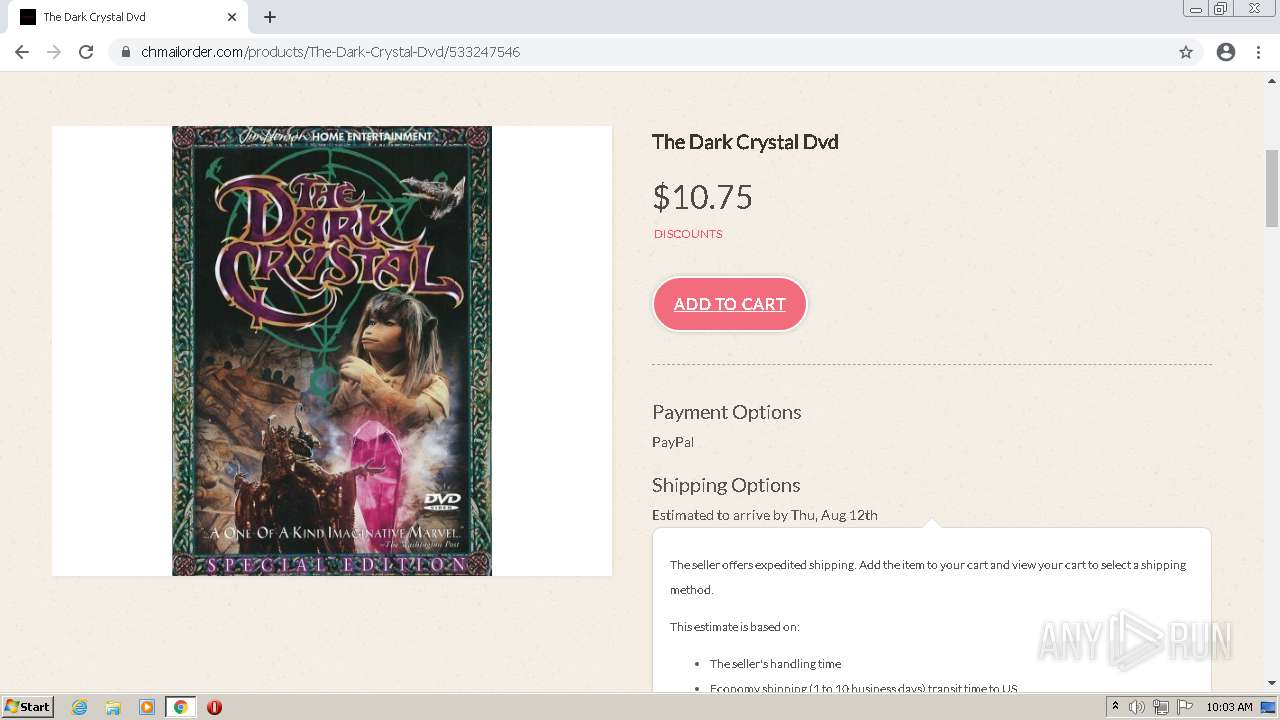
Task: Add the DVD to cart
Action: point(729,304)
